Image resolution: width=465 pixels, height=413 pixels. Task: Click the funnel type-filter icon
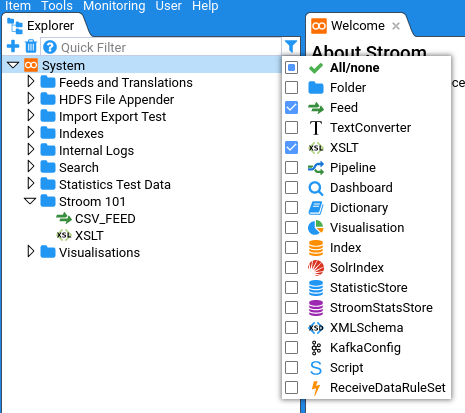291,46
